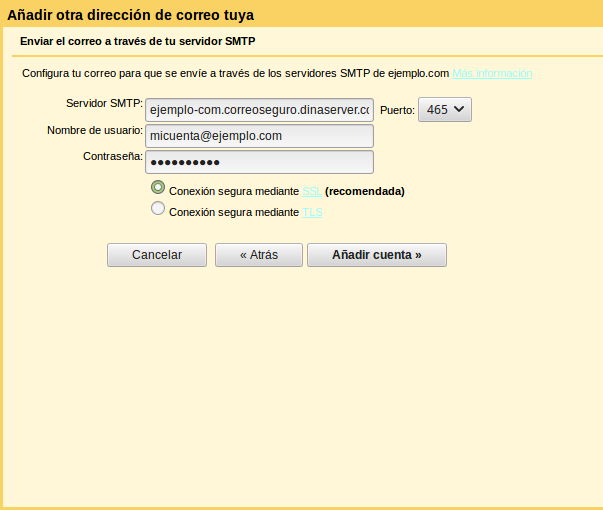
Task: Click the 'Configura tu correo' description text
Action: pos(235,74)
